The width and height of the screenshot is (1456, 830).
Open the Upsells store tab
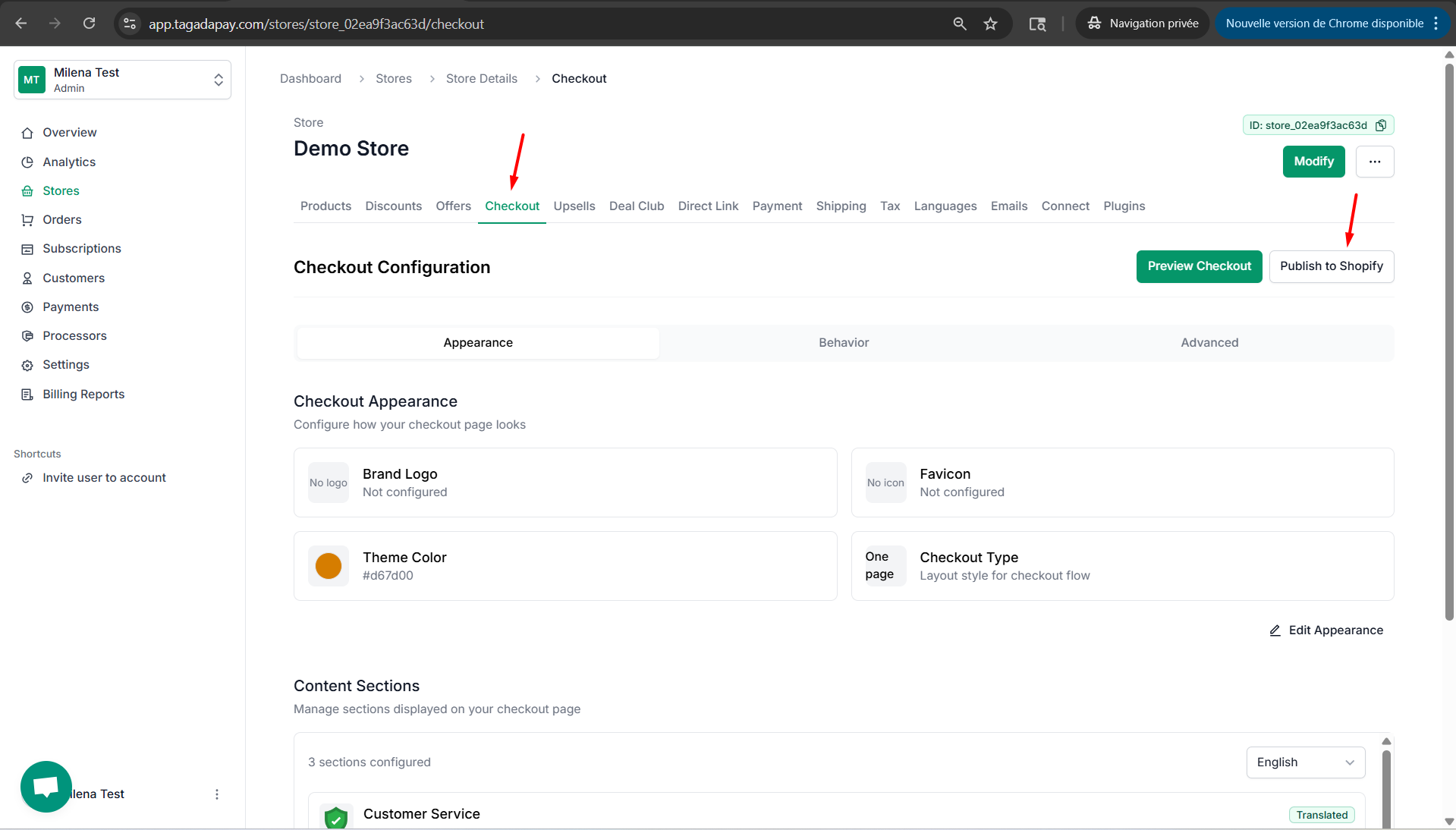[x=574, y=206]
